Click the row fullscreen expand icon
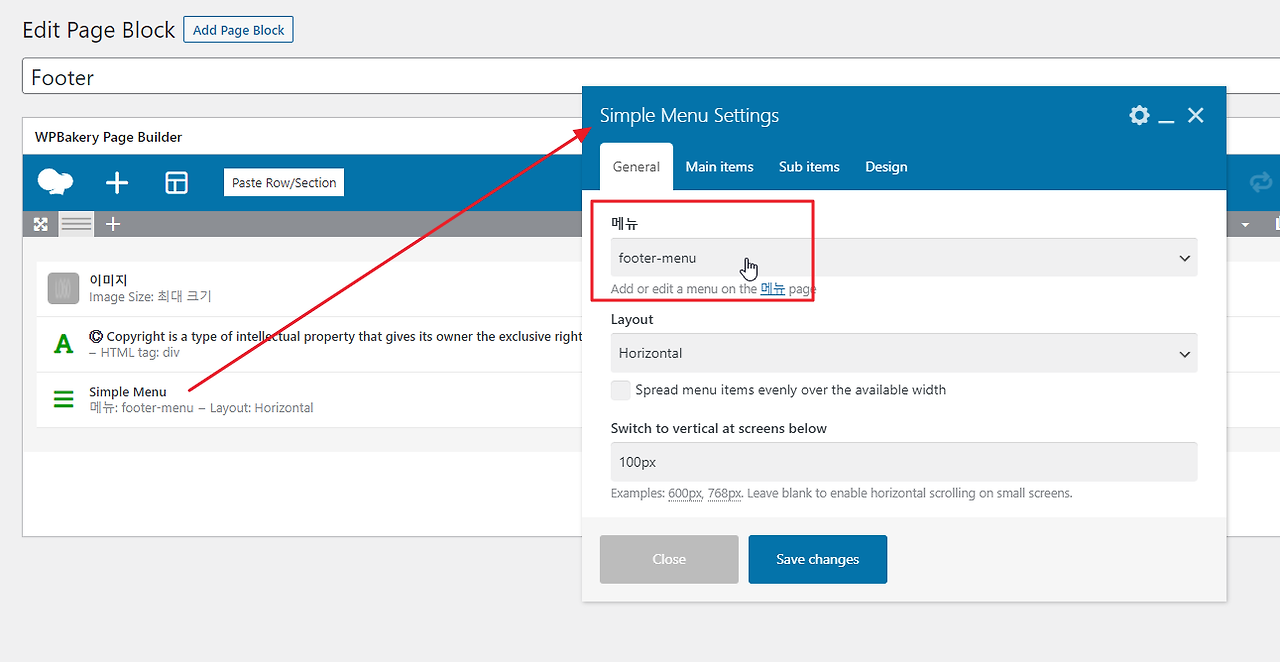The height and width of the screenshot is (662, 1280). (x=41, y=224)
